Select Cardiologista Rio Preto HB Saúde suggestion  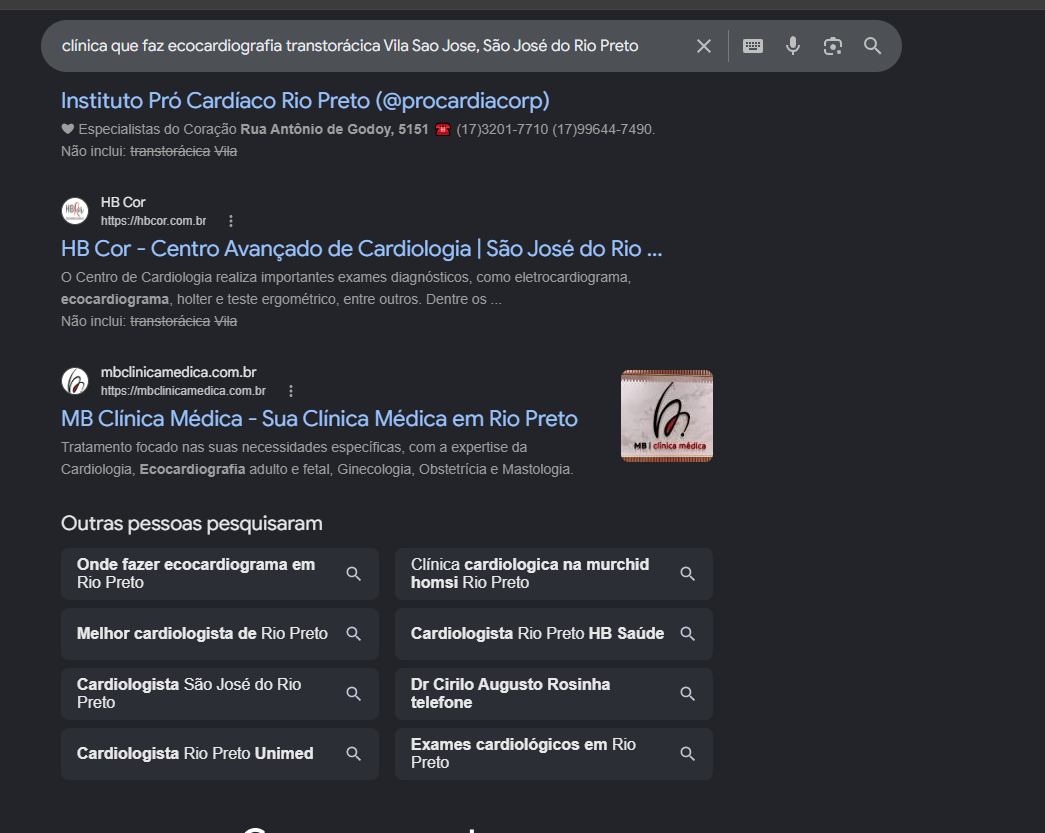[554, 634]
